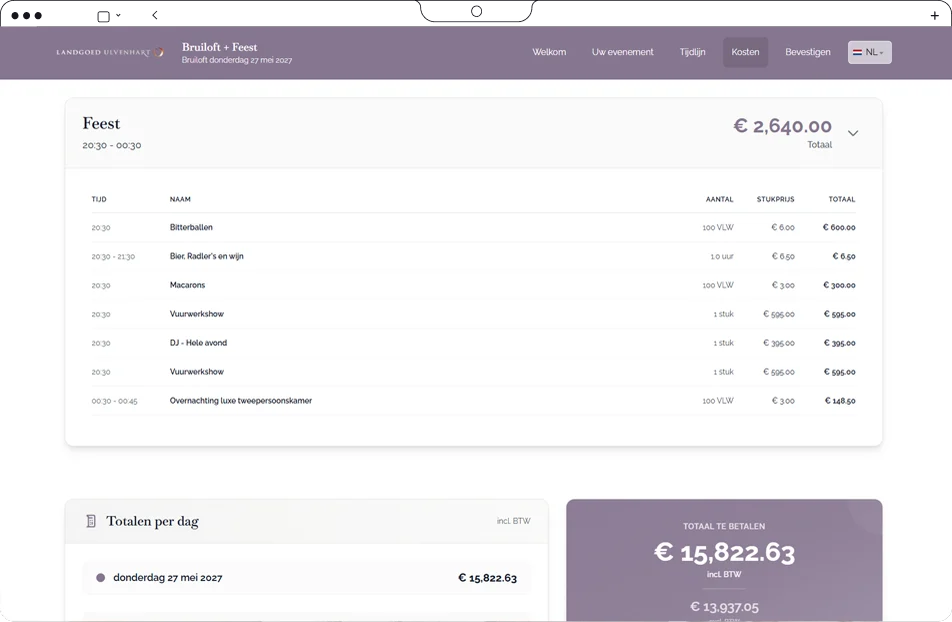Click the 00:30 - 00:45 time cell

(115, 402)
